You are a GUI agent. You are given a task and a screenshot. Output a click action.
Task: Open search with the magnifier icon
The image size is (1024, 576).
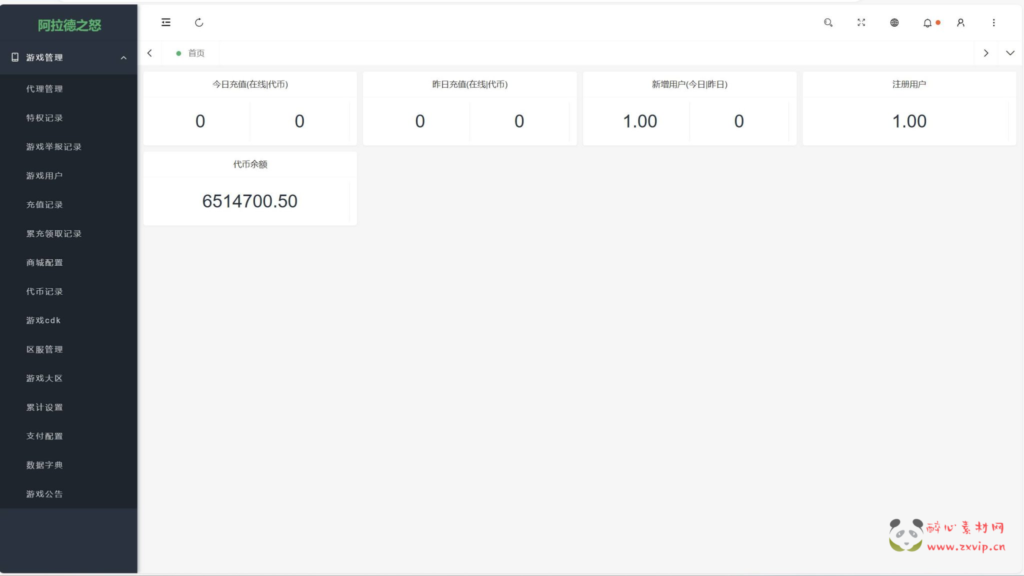pos(828,22)
